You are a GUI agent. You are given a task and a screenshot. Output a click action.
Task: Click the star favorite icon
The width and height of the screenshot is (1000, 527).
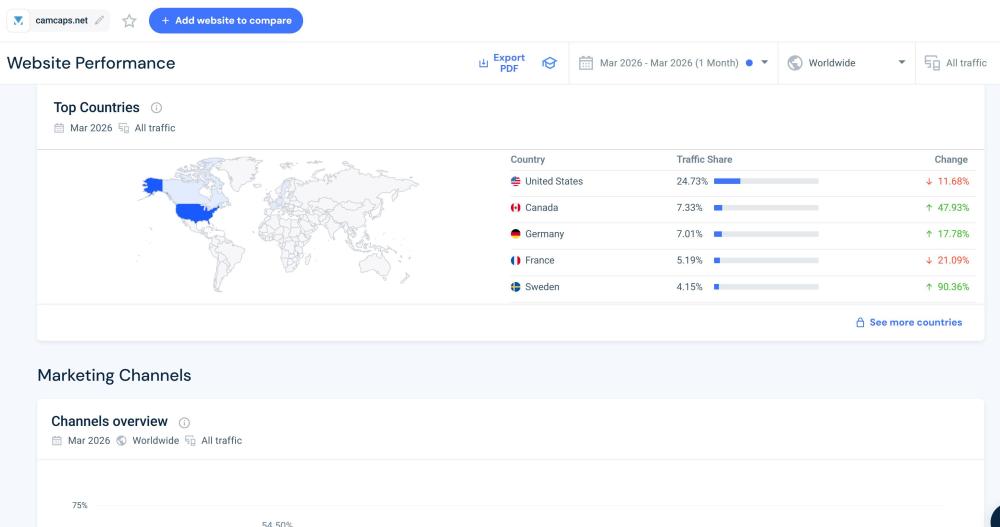coord(129,21)
